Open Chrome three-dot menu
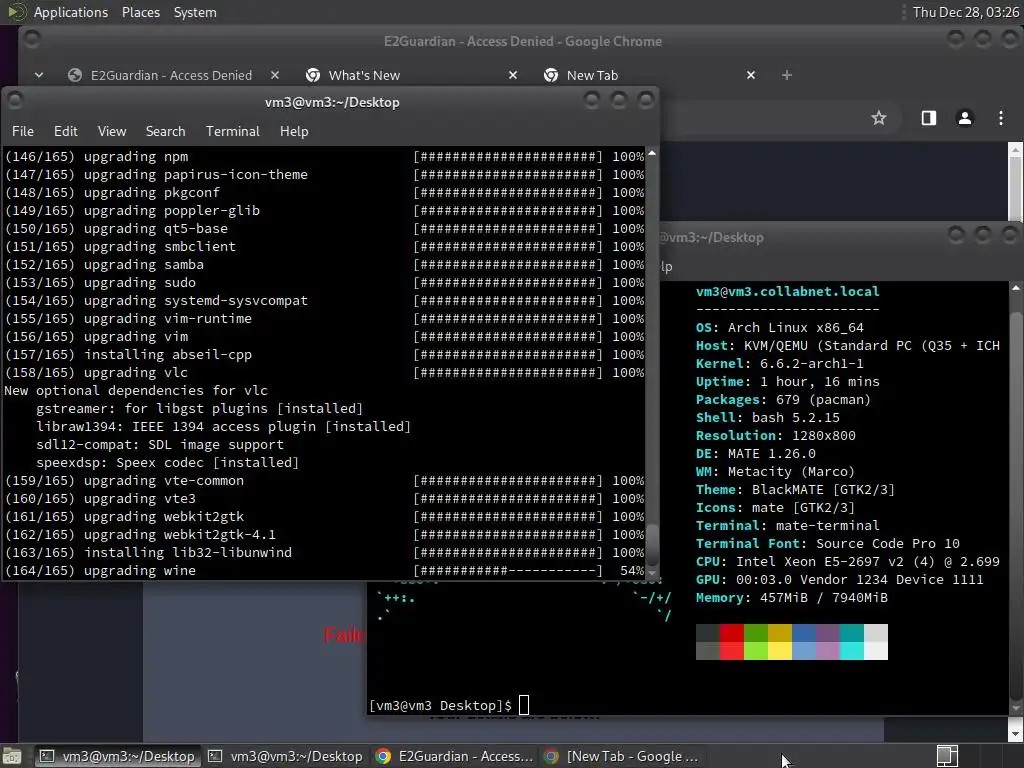This screenshot has height=768, width=1024. point(1001,118)
